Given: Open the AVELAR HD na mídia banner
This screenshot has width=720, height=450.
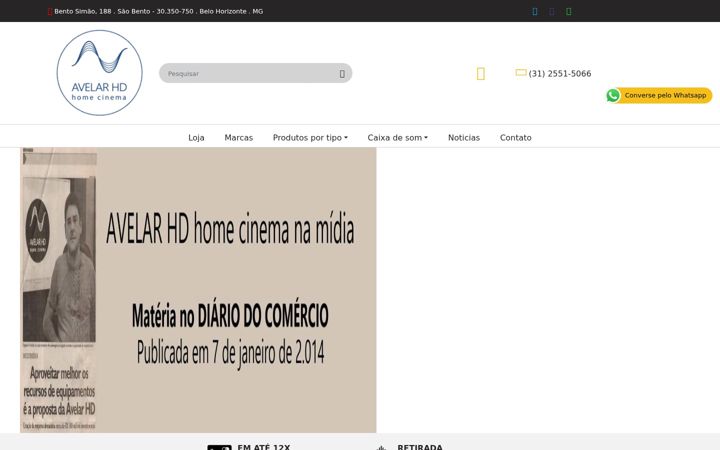Looking at the screenshot, I should [198, 290].
